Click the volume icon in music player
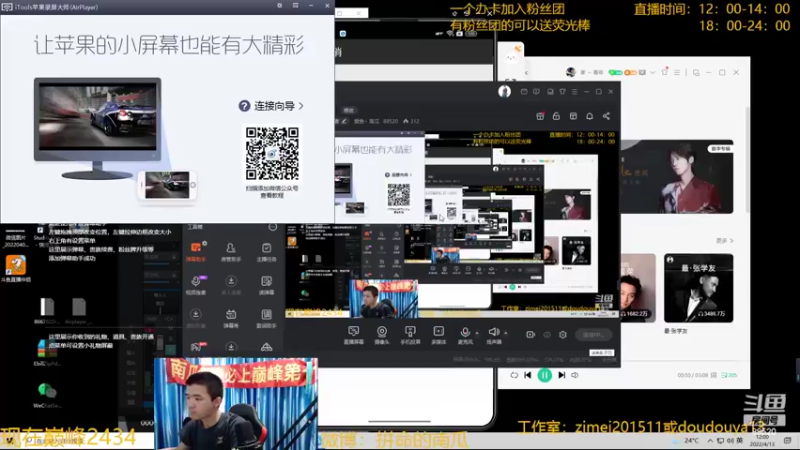The height and width of the screenshot is (450, 800). pos(575,375)
